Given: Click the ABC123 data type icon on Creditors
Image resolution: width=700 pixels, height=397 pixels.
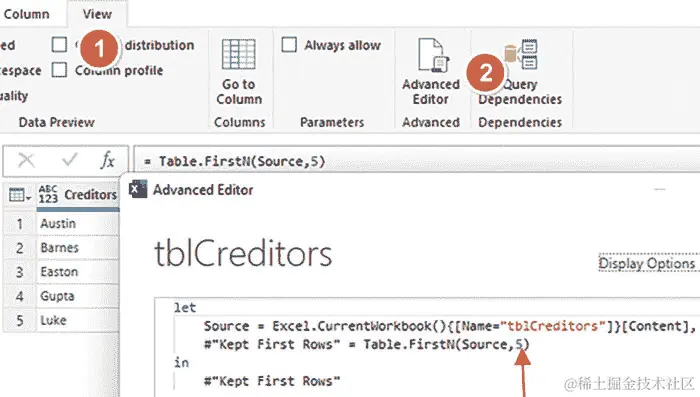Looking at the screenshot, I should tap(48, 194).
